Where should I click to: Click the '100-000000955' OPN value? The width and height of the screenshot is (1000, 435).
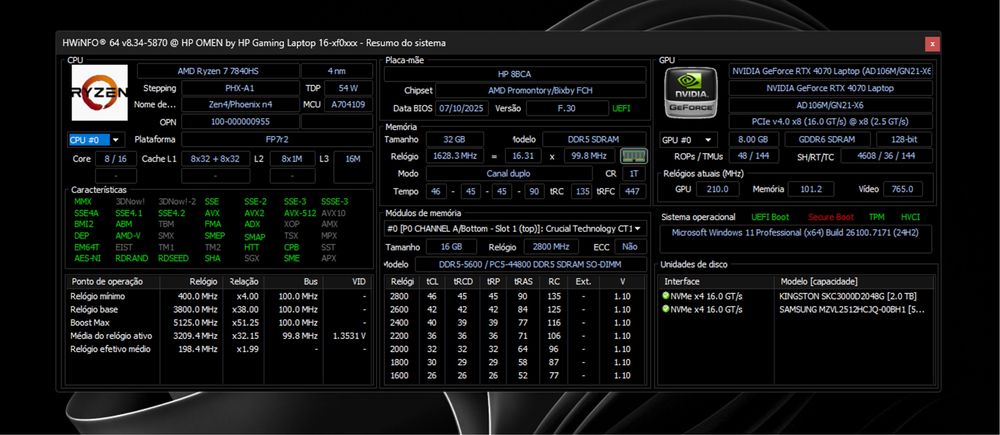[x=240, y=121]
